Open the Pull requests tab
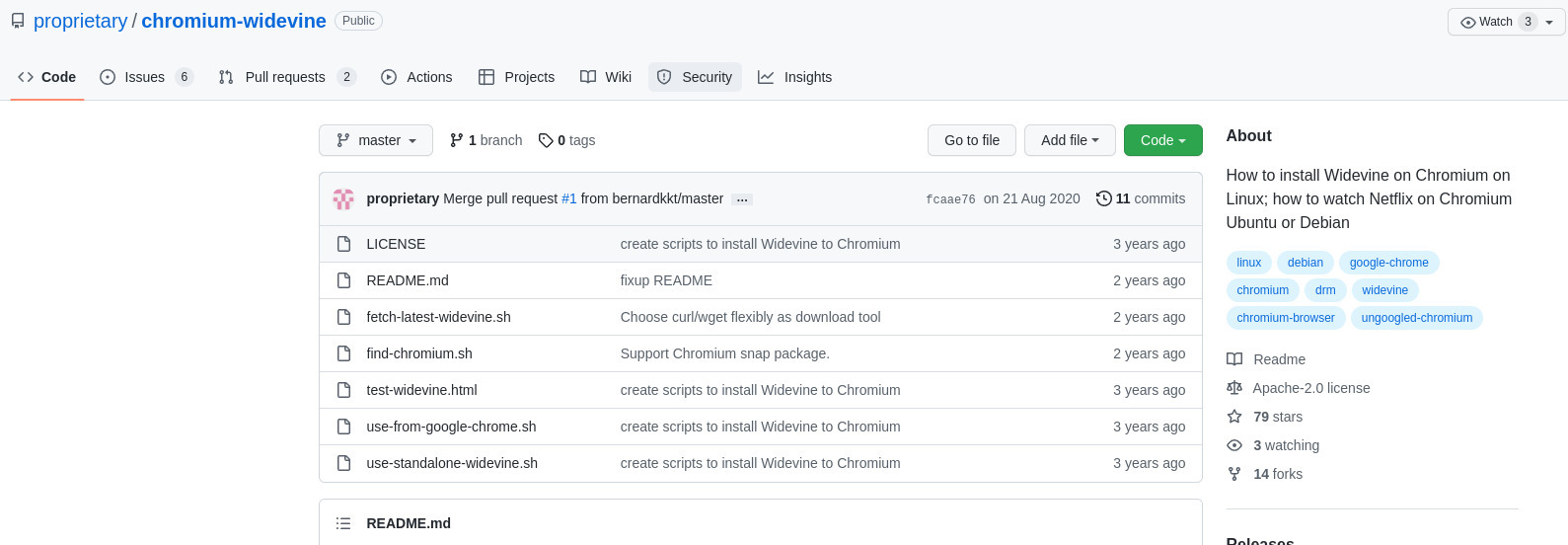 click(x=287, y=77)
